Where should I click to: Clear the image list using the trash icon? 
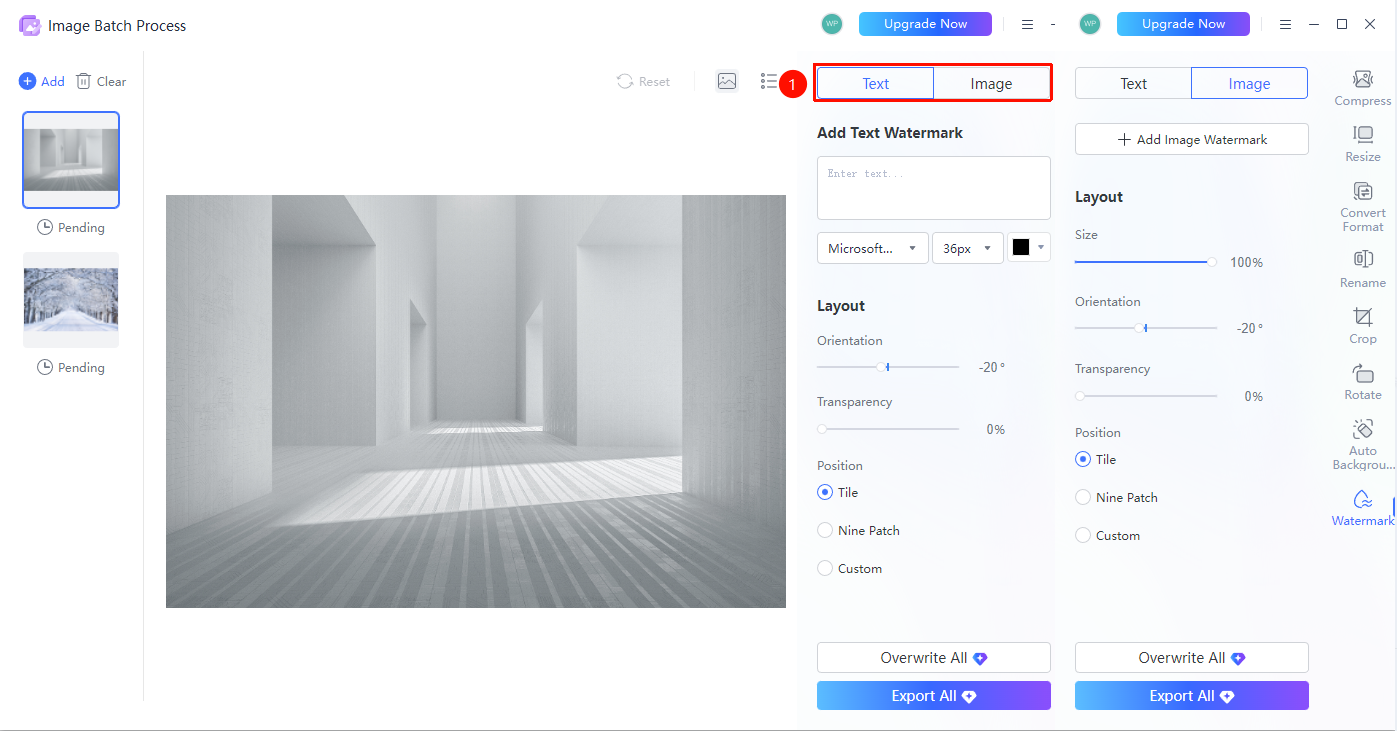click(x=84, y=81)
